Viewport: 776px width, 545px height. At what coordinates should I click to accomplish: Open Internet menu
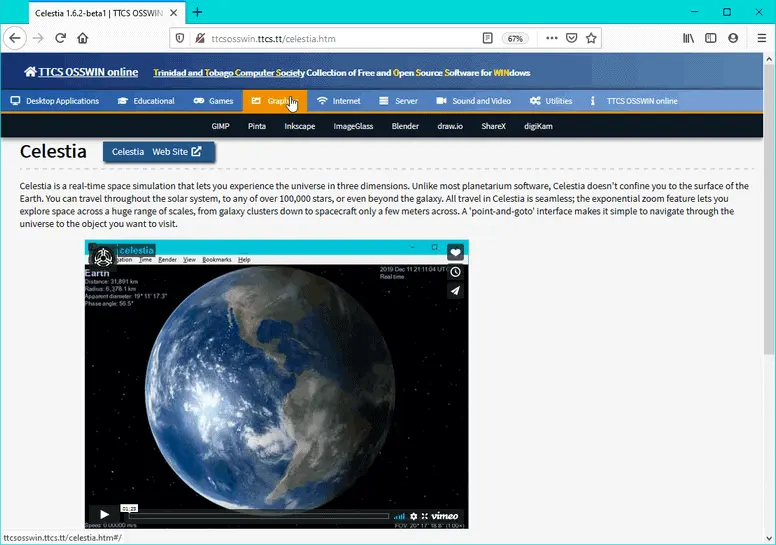click(339, 101)
